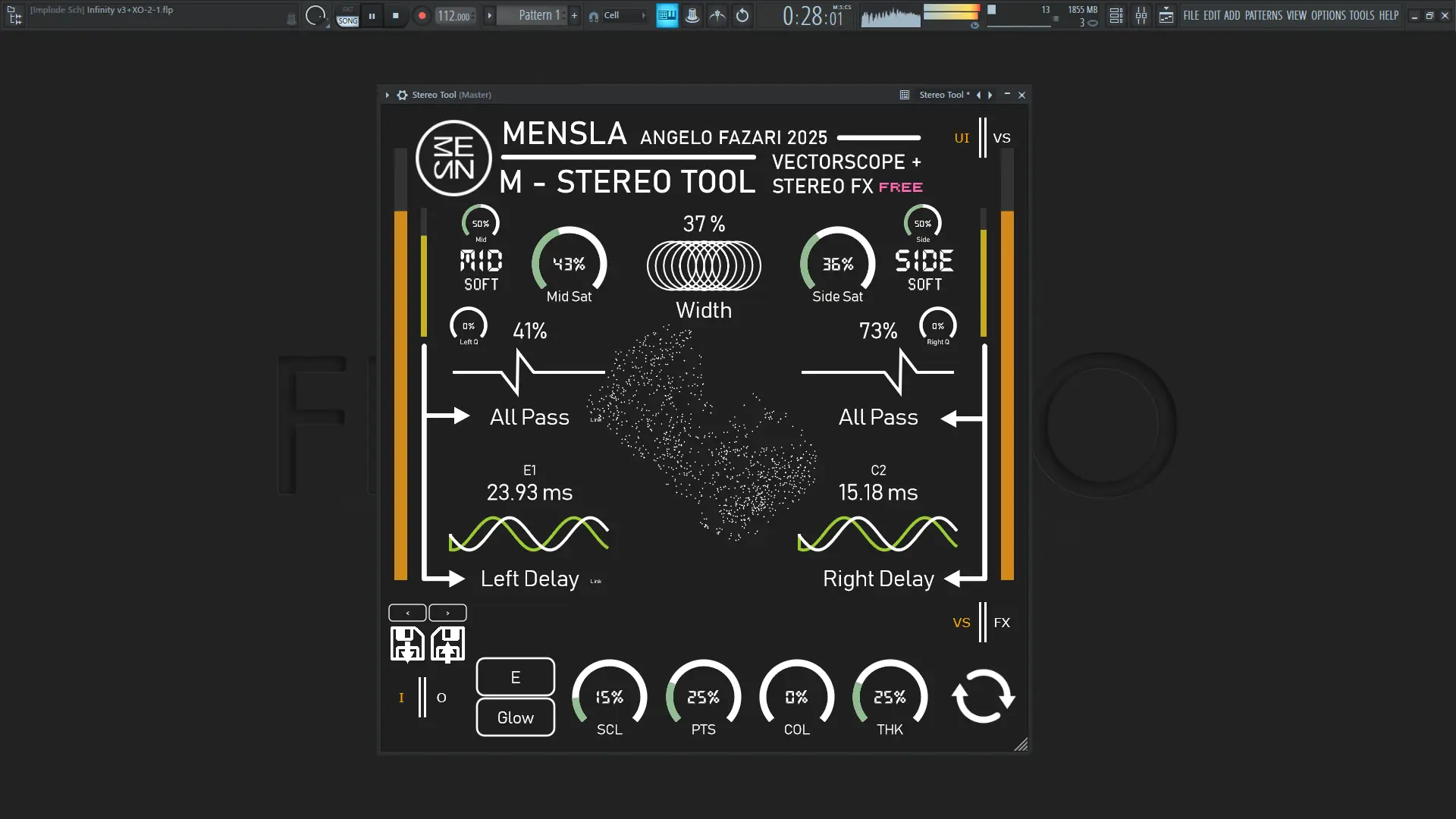1456x819 pixels.
Task: Open the OPTIONS menu
Action: point(1328,15)
